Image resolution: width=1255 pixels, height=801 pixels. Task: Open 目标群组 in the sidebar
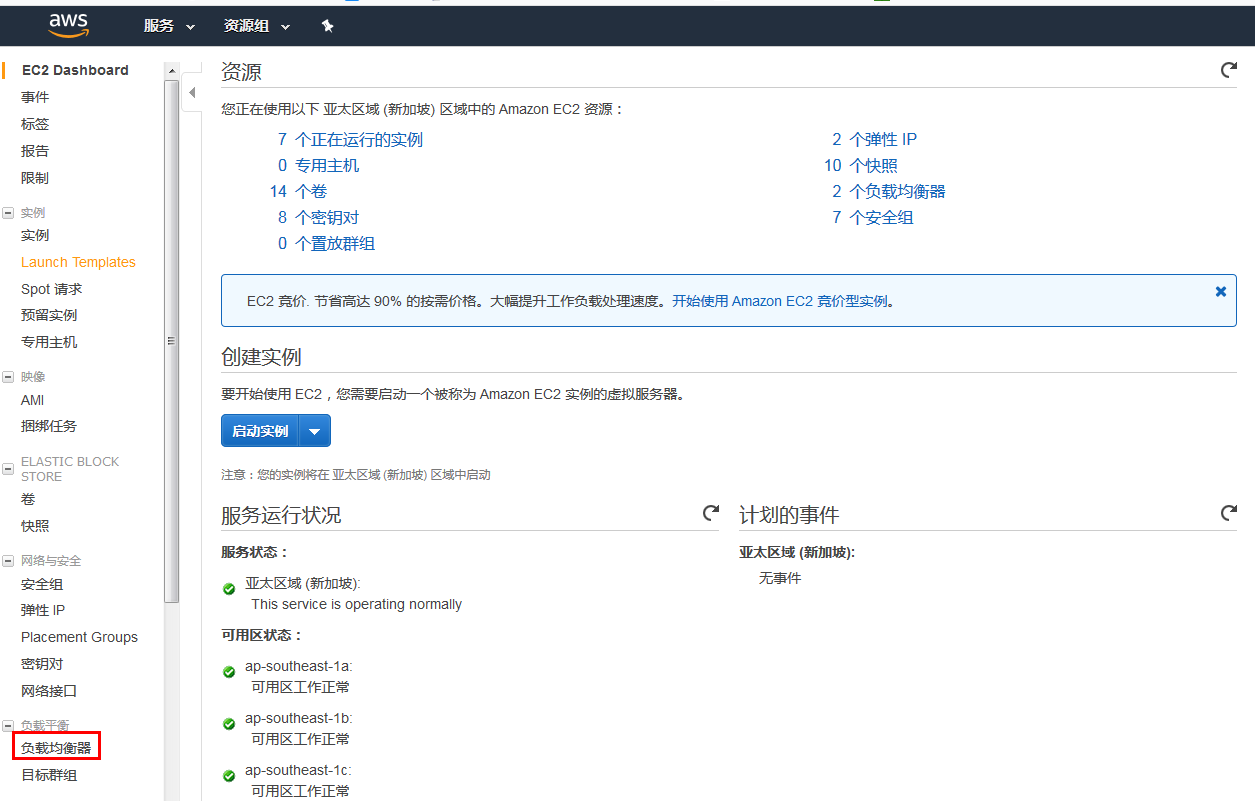[x=49, y=775]
